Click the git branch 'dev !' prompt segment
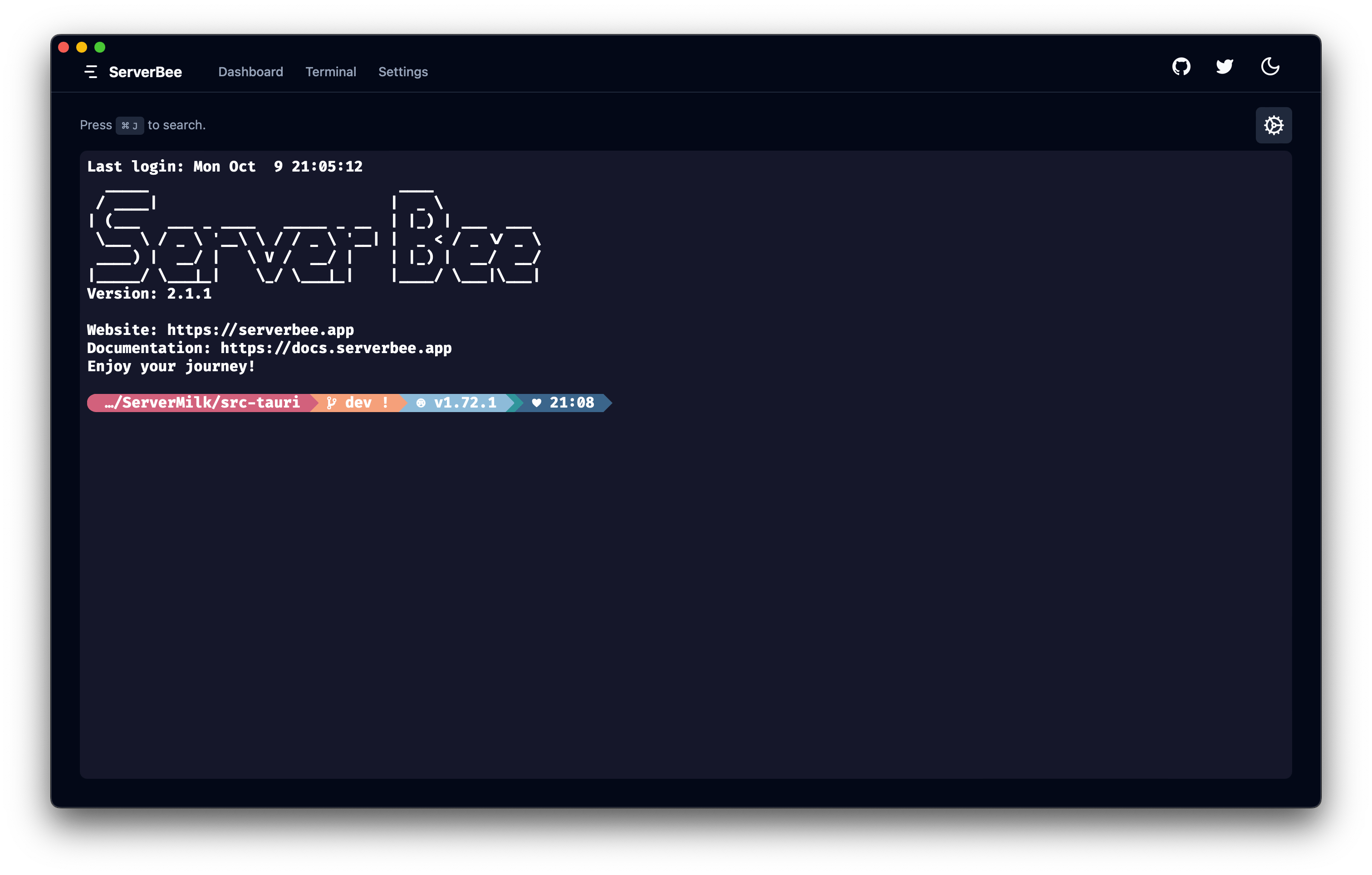 [358, 403]
